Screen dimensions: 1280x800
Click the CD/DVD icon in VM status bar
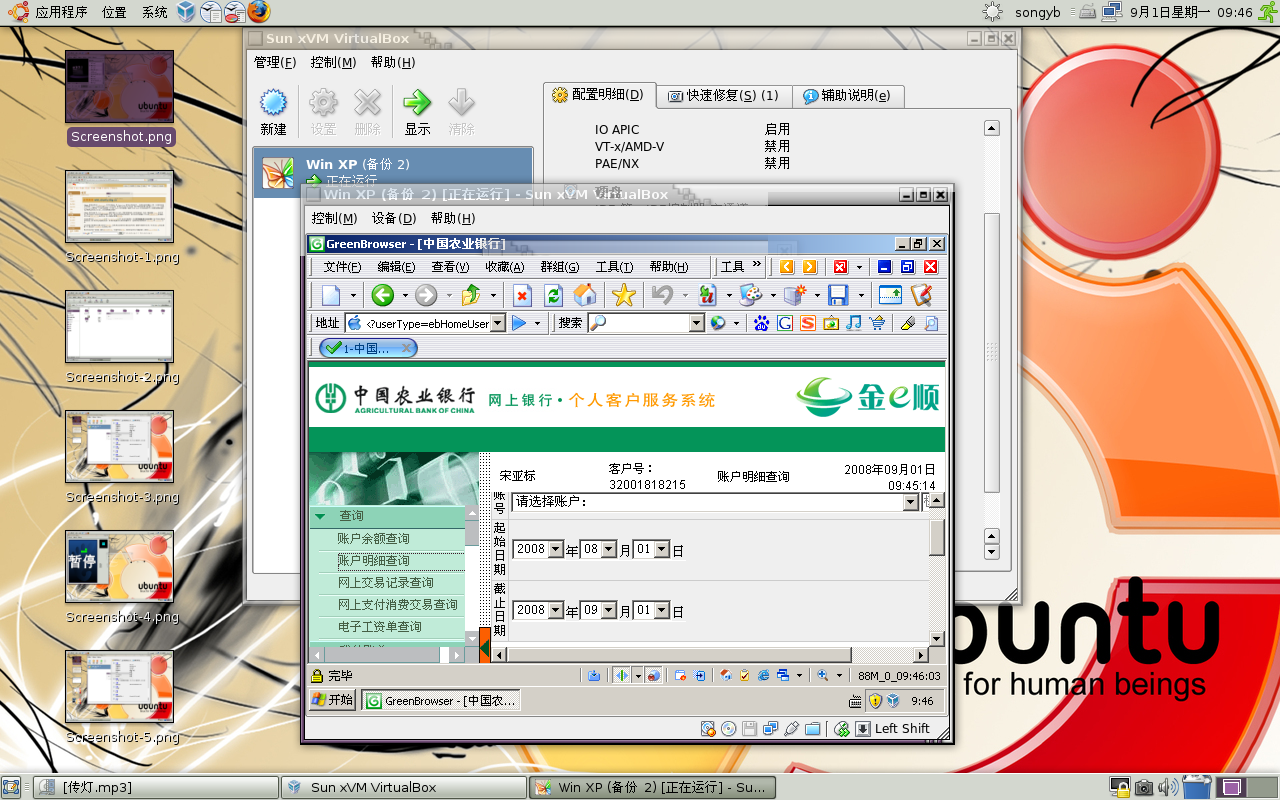[x=728, y=729]
